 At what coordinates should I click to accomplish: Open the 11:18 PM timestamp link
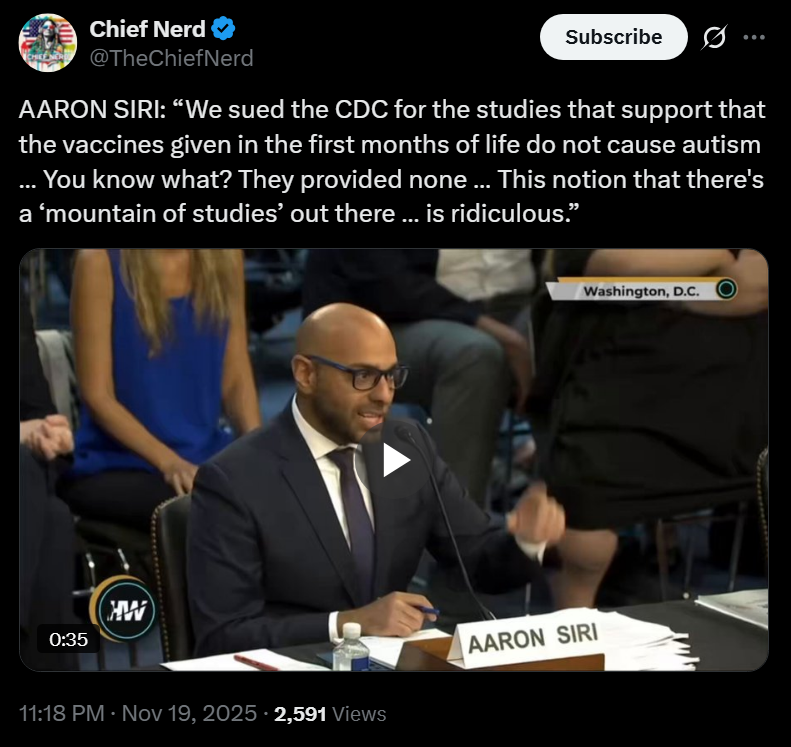coord(61,714)
